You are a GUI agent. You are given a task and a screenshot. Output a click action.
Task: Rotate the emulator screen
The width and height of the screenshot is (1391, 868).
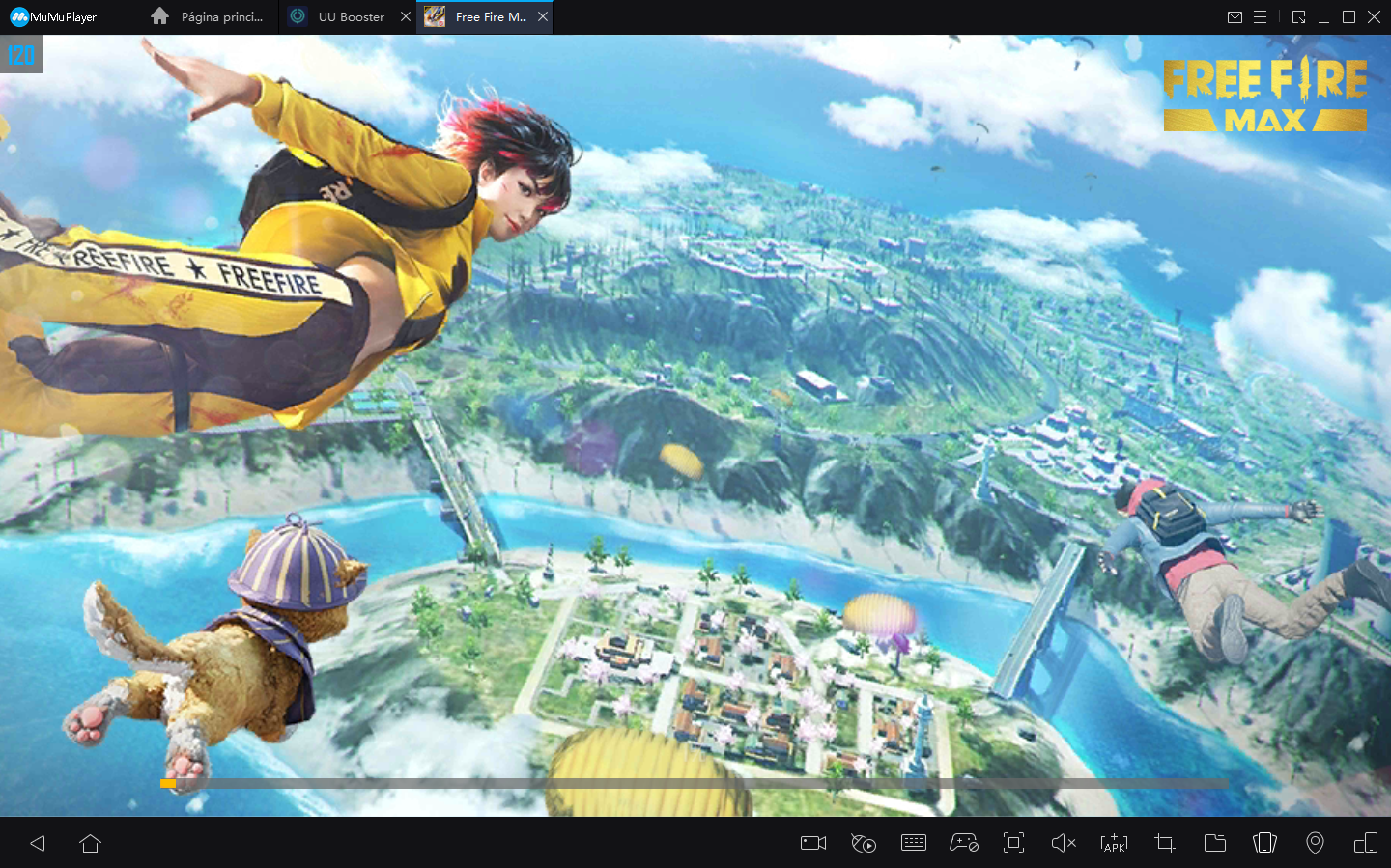coord(1264,843)
